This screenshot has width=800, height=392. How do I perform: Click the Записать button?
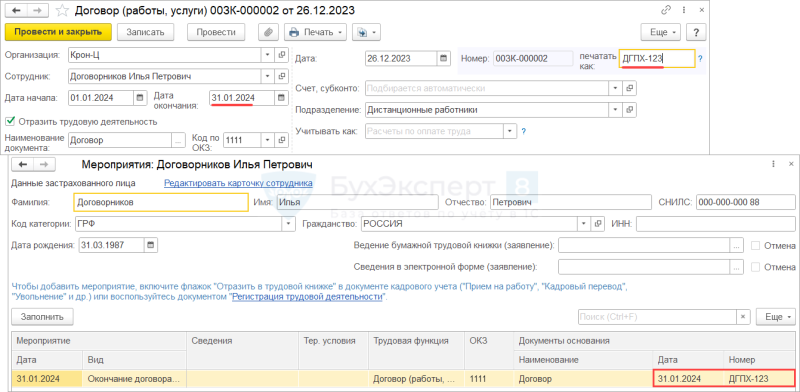pyautogui.click(x=146, y=32)
